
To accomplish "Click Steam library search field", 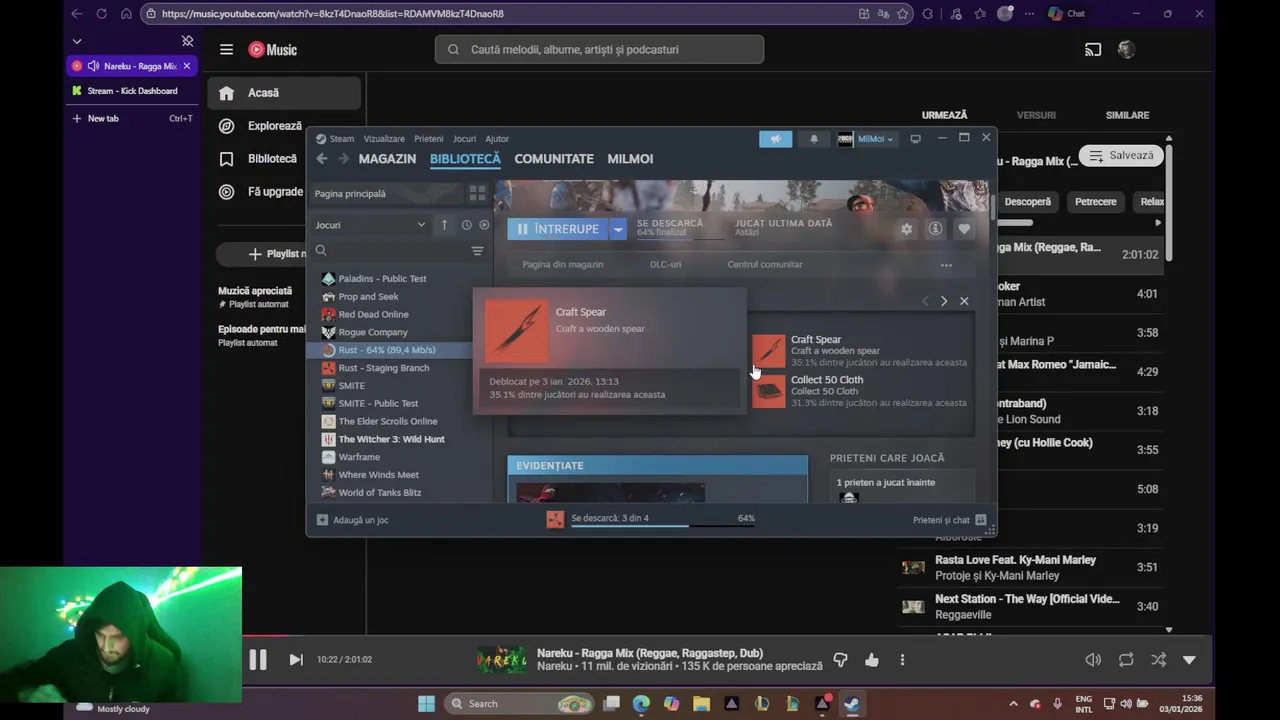I will tap(390, 251).
